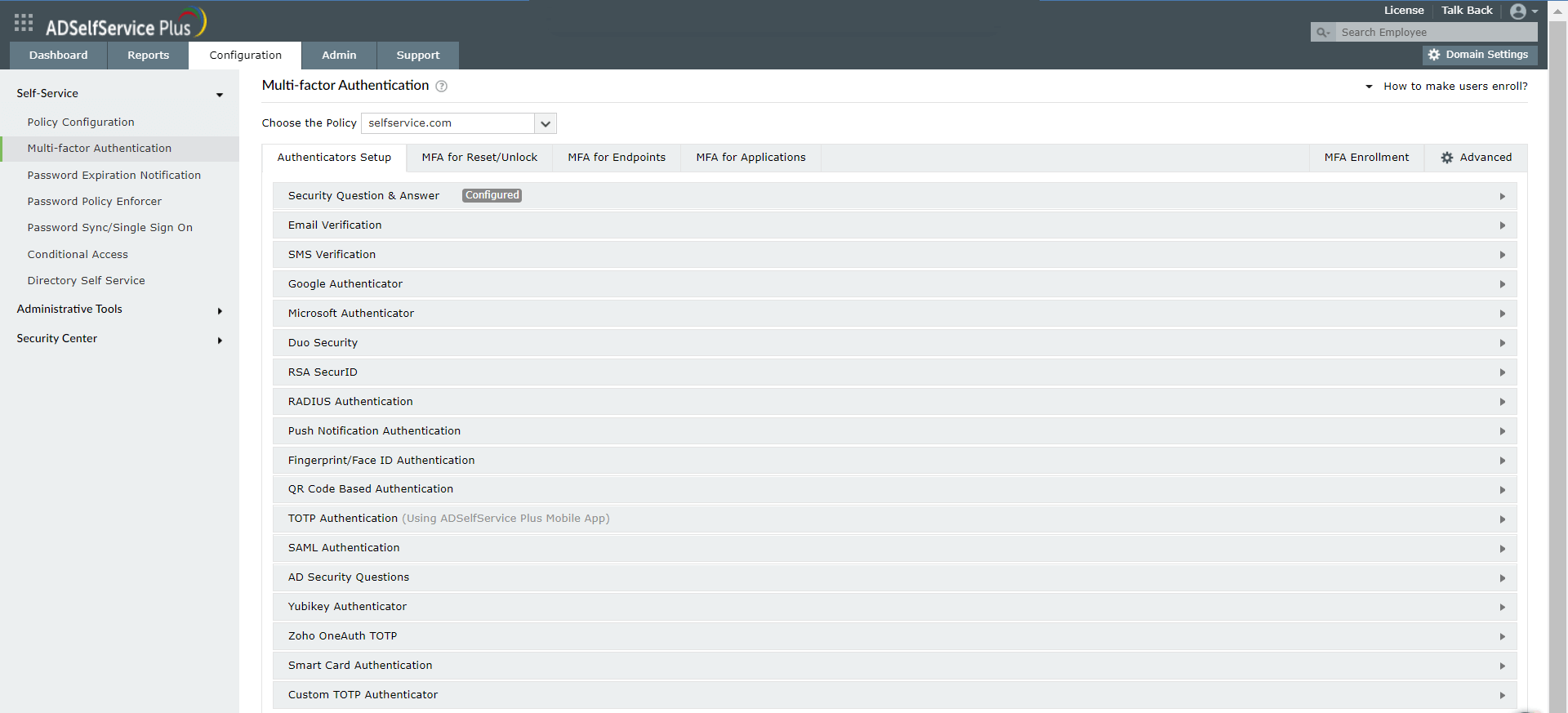Expand the Microsoft Authenticator row

point(895,314)
